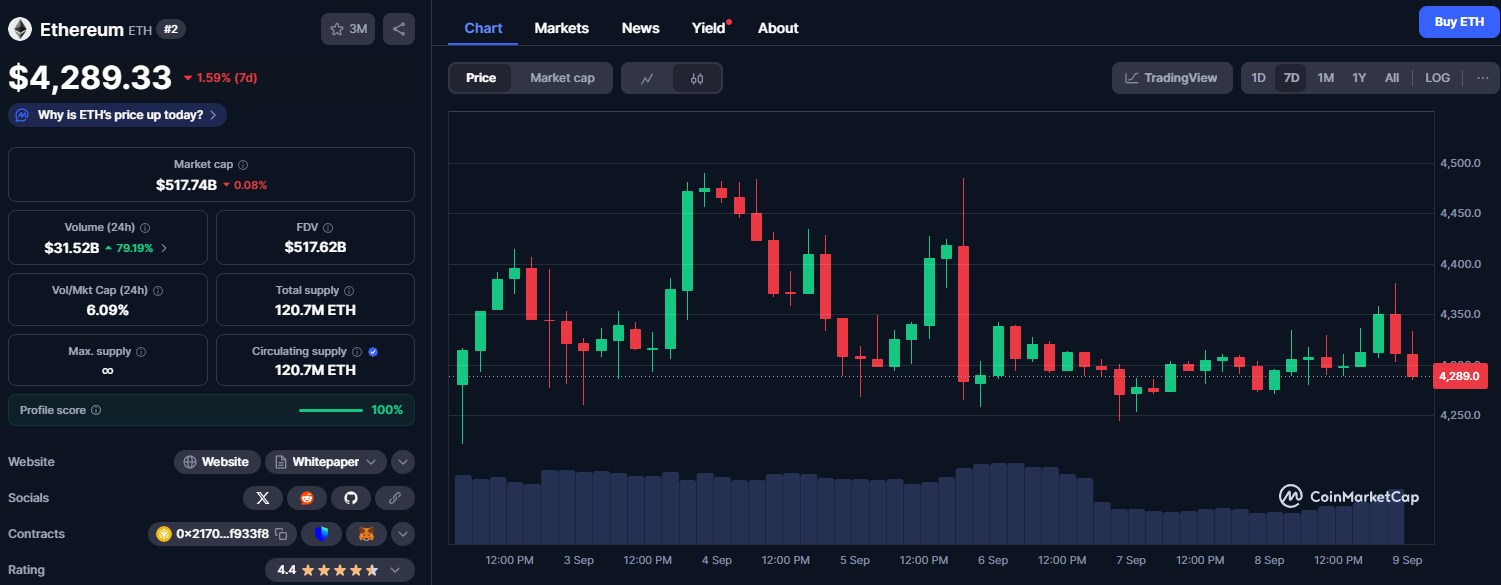
Task: Set chart range to 1Y
Action: pyautogui.click(x=1359, y=78)
